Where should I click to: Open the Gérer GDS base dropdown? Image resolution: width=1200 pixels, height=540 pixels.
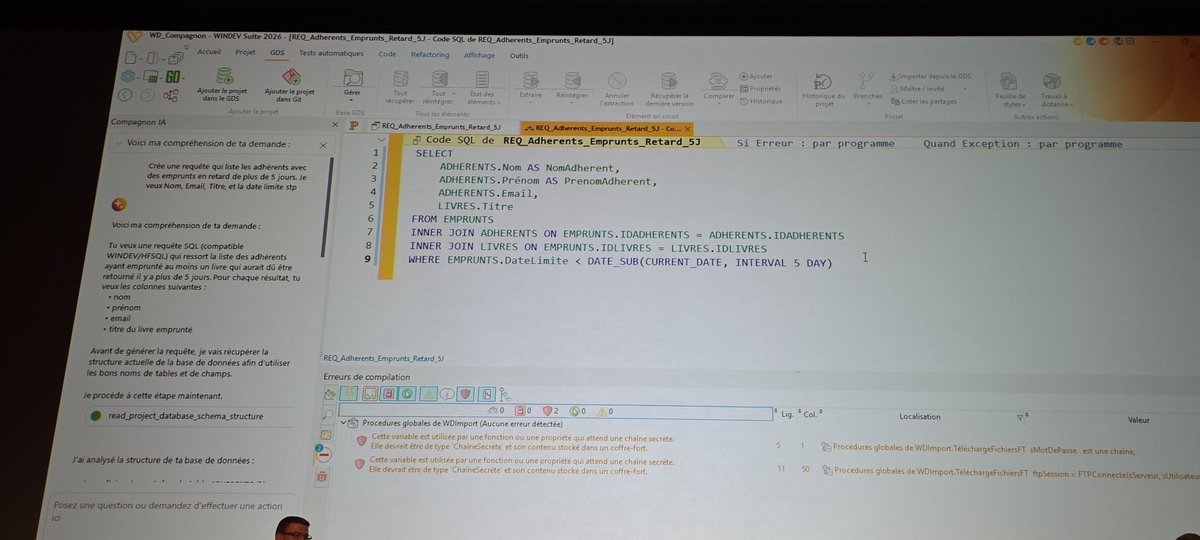pyautogui.click(x=352, y=85)
